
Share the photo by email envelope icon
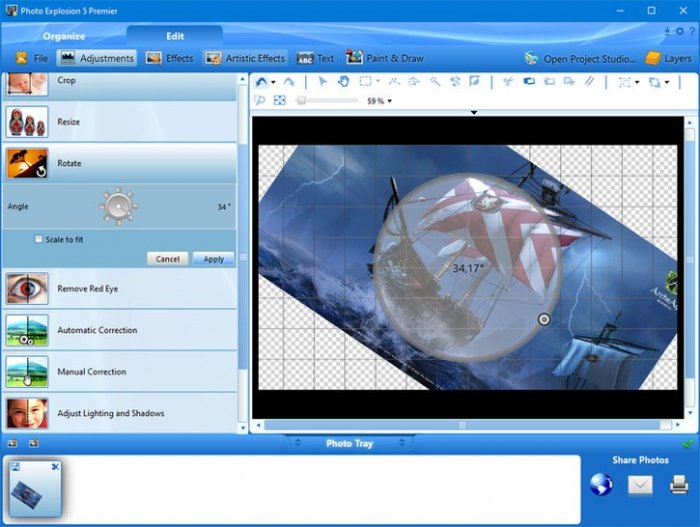pos(640,486)
